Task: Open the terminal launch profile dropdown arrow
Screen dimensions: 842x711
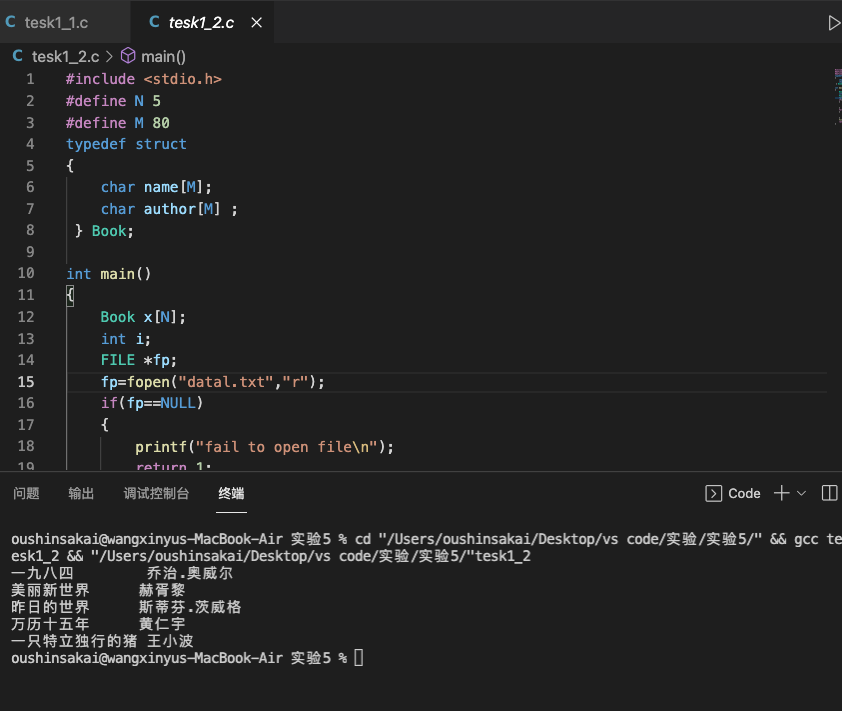Action: (x=801, y=493)
